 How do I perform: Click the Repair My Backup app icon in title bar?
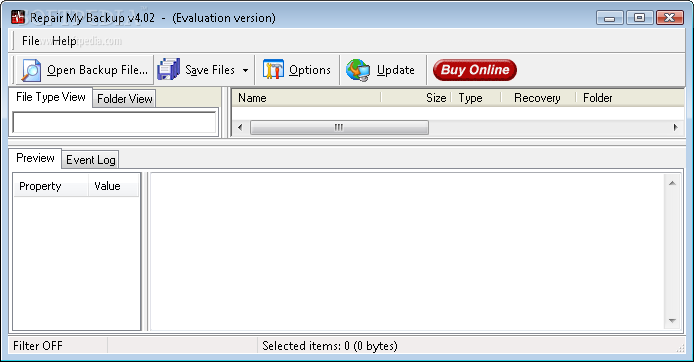click(18, 17)
